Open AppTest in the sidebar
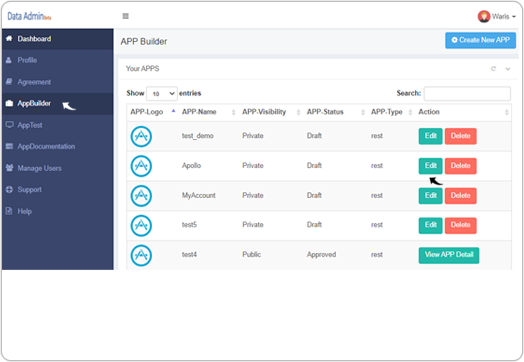Viewport: 524px width, 362px height. coord(57,125)
